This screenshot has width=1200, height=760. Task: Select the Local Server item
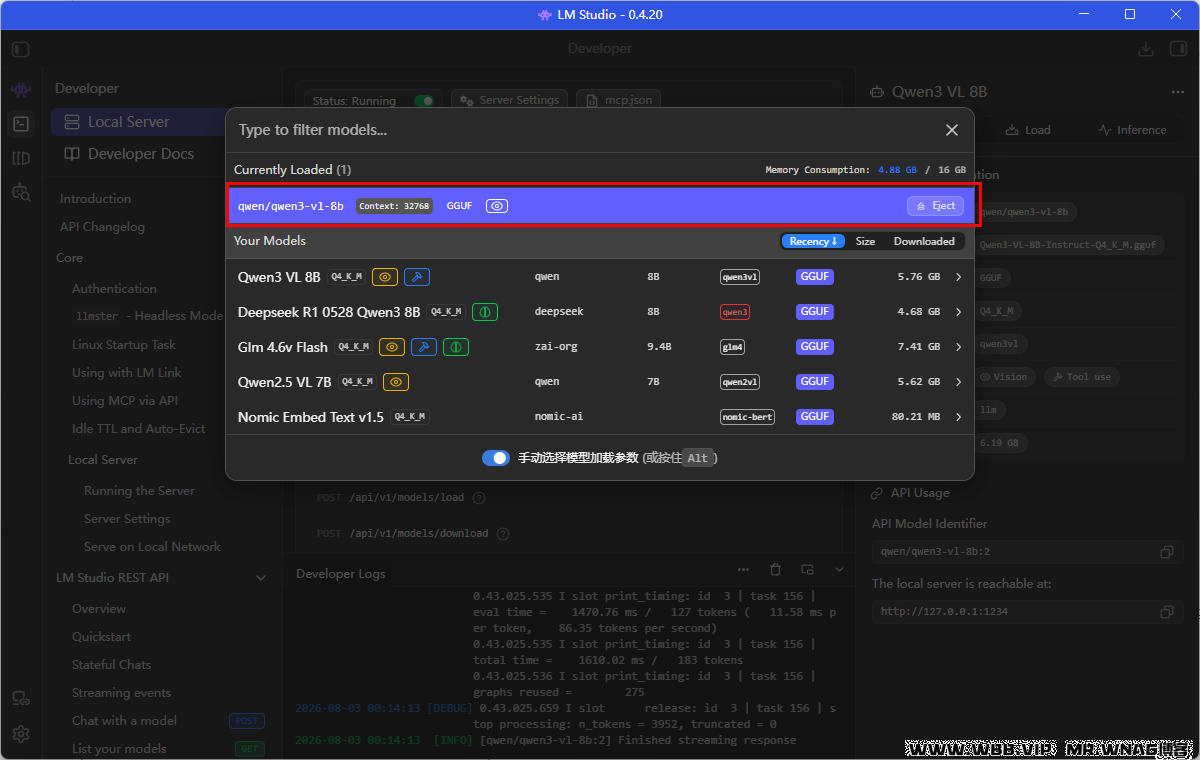pyautogui.click(x=138, y=122)
